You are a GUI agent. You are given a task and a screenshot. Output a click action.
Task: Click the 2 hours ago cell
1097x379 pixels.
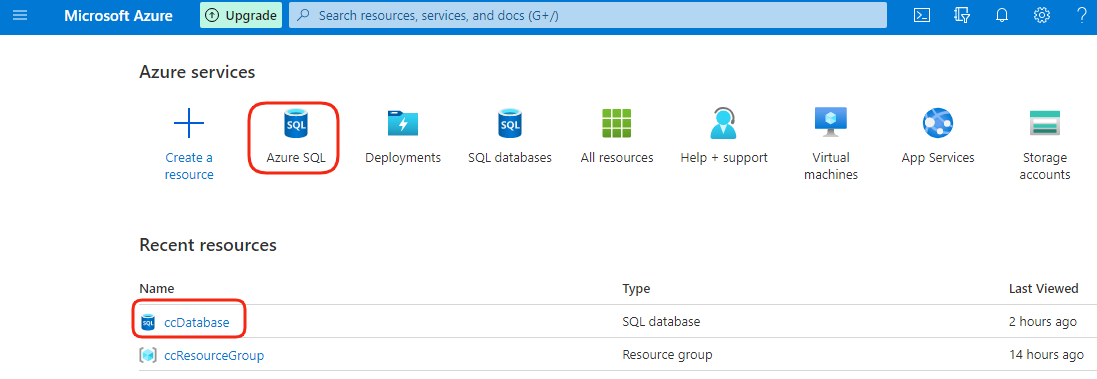(x=1042, y=322)
